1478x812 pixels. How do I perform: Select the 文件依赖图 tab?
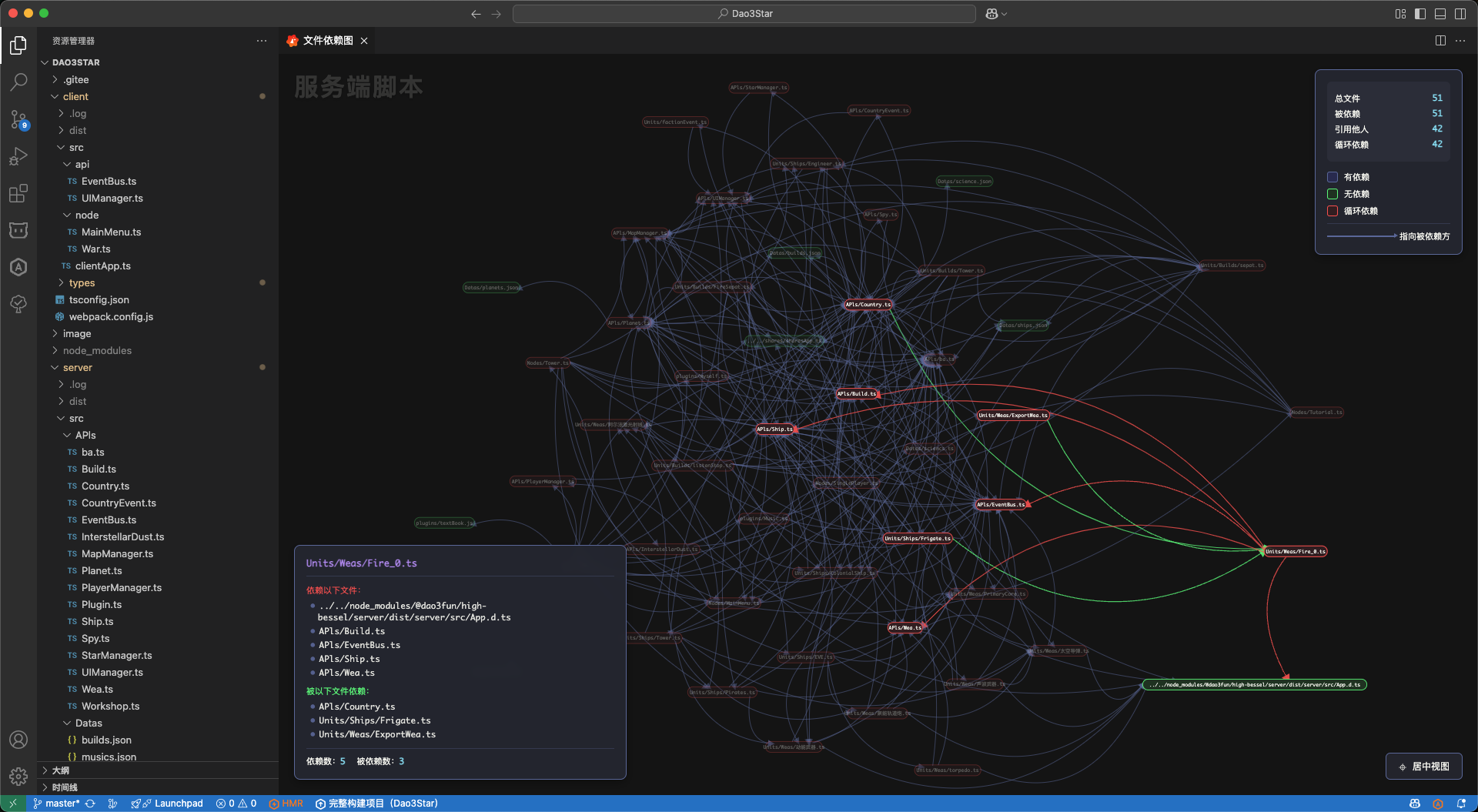[x=327, y=41]
